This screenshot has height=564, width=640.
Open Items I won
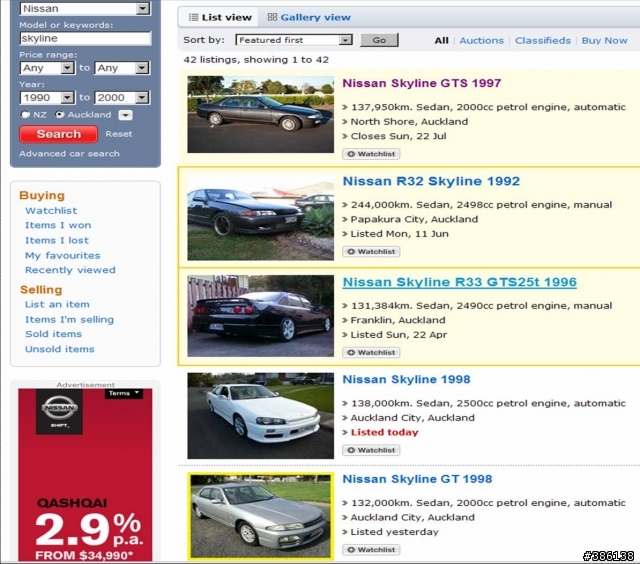58,225
